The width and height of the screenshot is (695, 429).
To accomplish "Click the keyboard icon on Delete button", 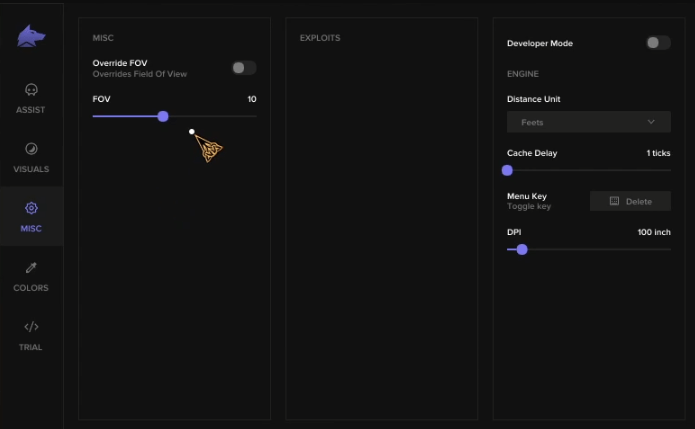I will coord(614,201).
